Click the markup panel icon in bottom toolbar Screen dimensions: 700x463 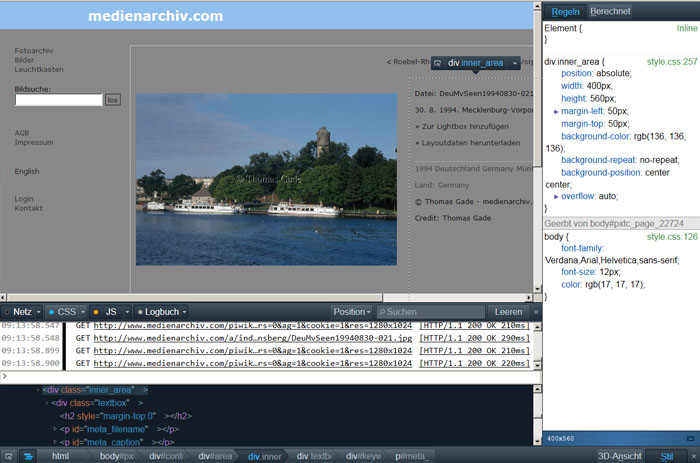tap(29, 455)
